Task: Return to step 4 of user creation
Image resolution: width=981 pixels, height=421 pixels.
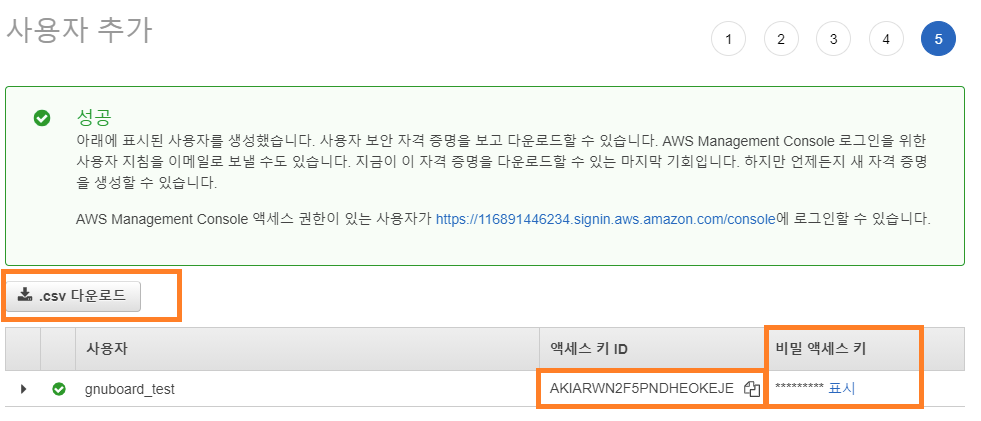Action: pyautogui.click(x=886, y=39)
